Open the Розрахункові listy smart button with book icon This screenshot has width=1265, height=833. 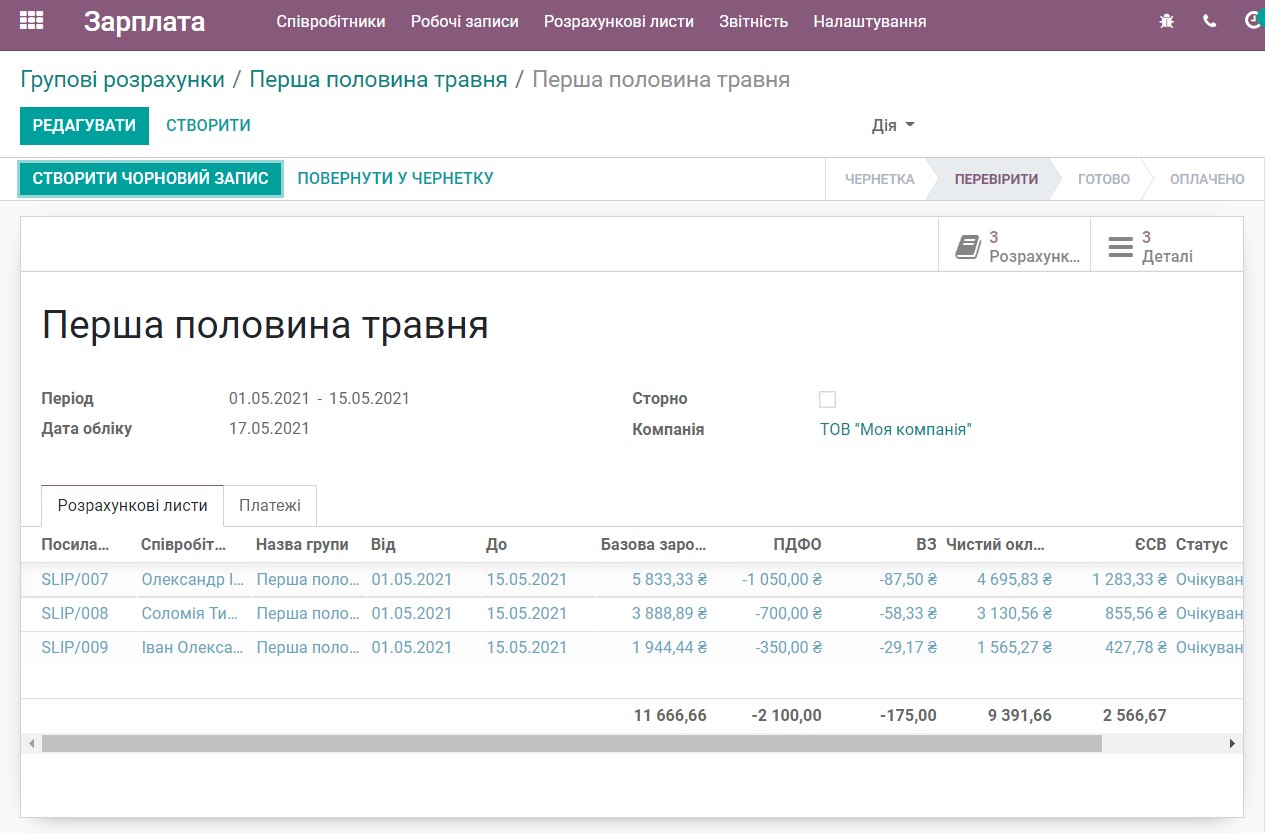[x=1013, y=244]
